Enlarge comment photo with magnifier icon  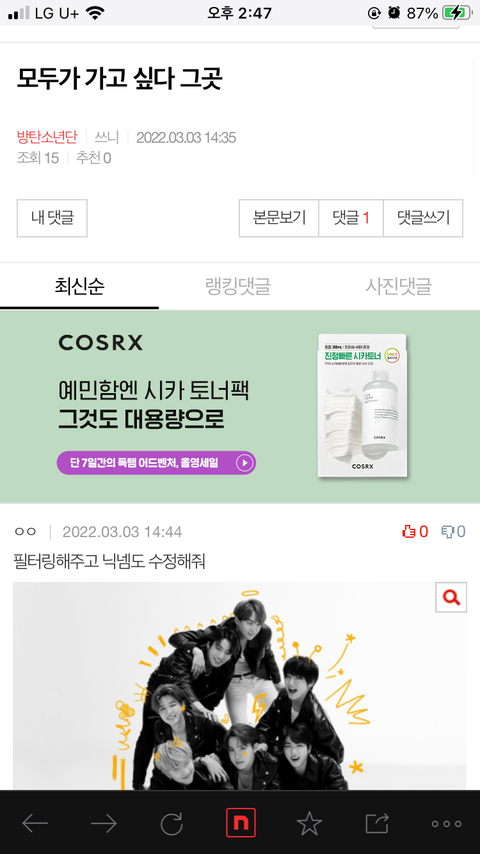click(x=451, y=597)
